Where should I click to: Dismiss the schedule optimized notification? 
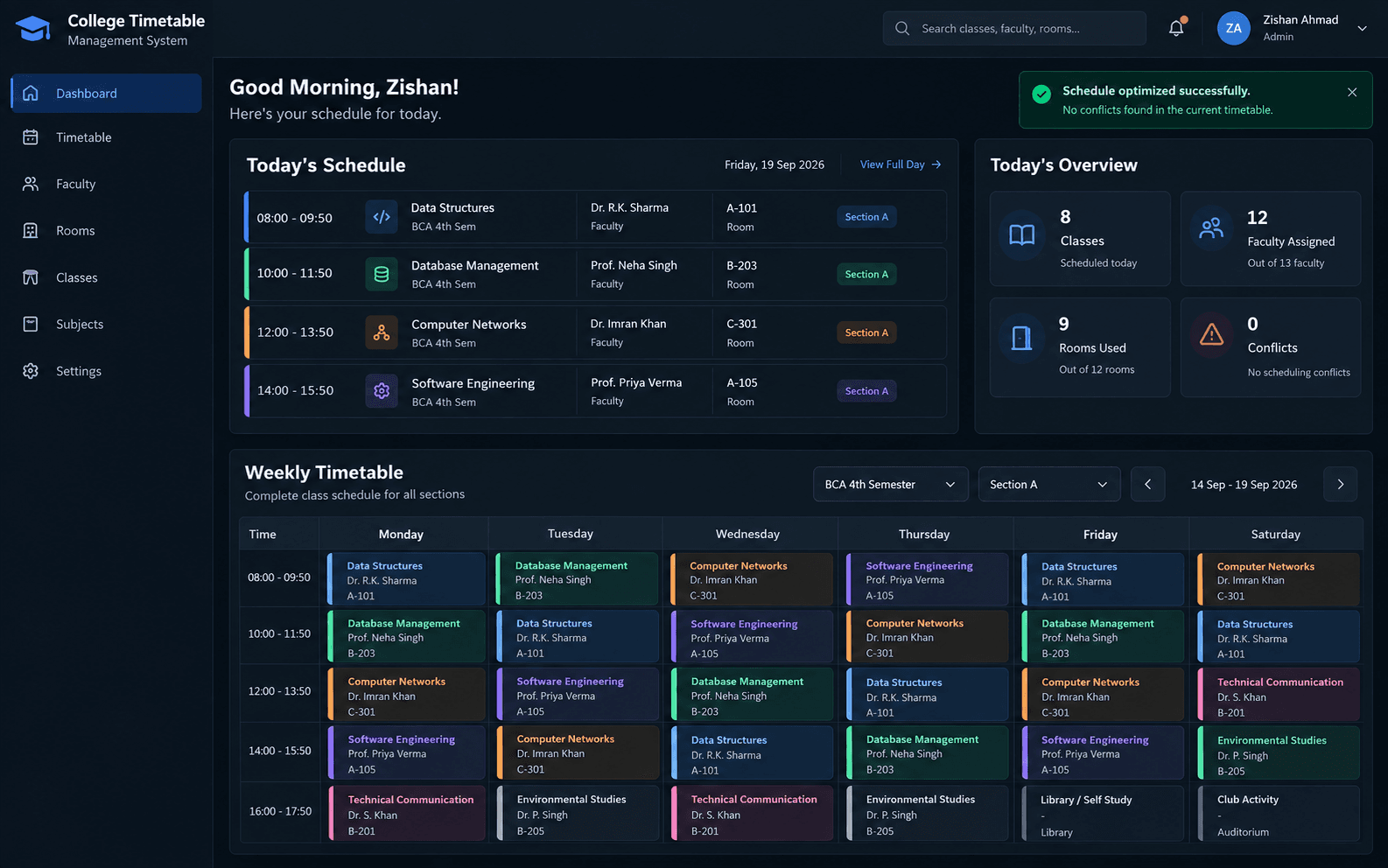pyautogui.click(x=1352, y=92)
